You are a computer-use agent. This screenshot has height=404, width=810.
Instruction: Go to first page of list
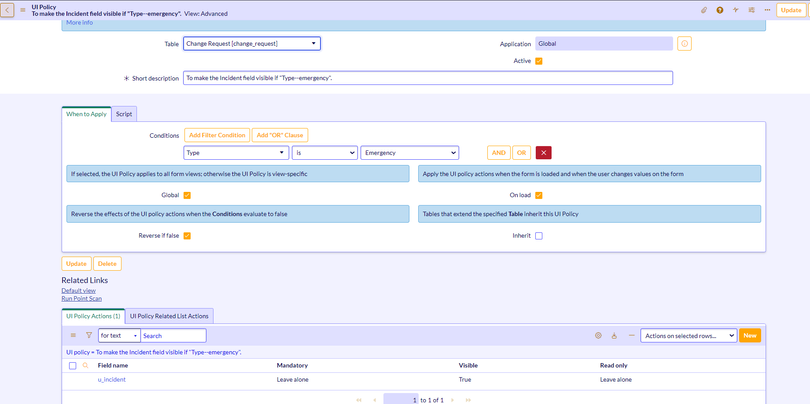click(x=359, y=400)
